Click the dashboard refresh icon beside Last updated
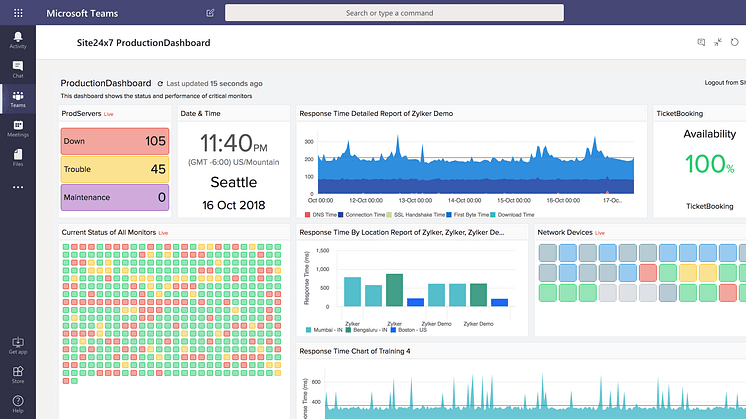The width and height of the screenshot is (746, 419). pos(160,84)
